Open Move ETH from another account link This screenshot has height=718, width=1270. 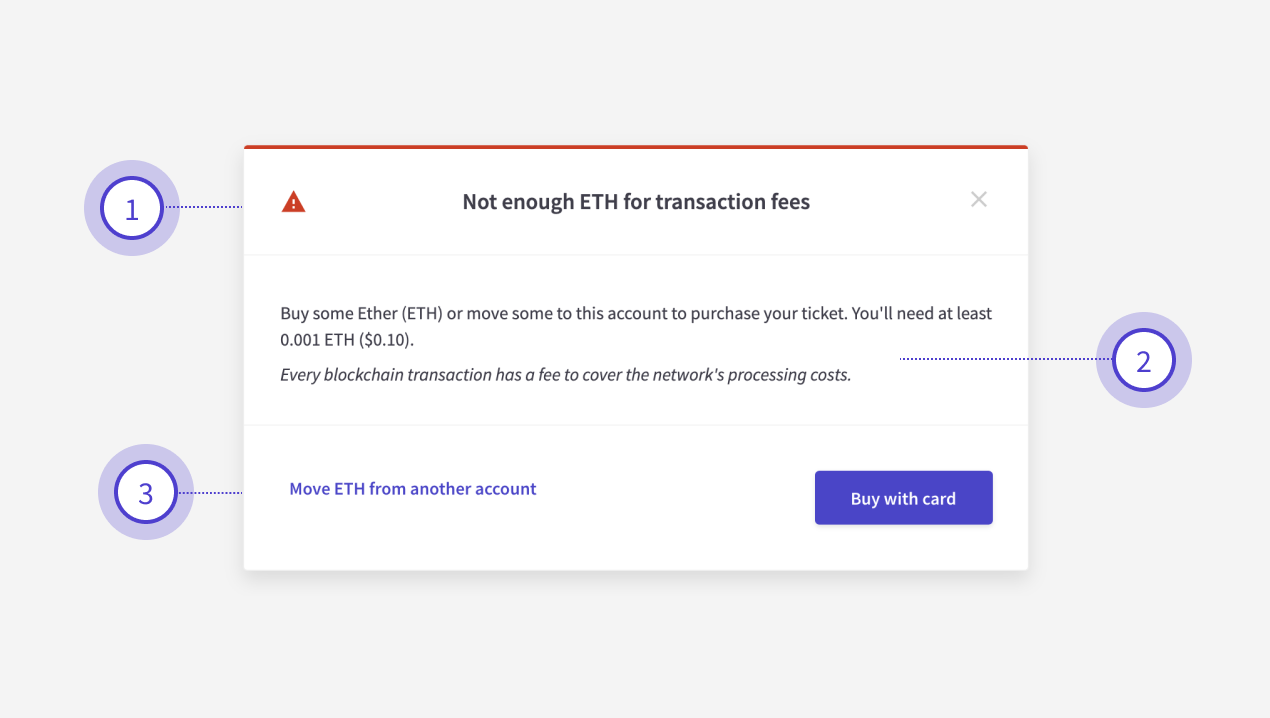click(x=413, y=489)
